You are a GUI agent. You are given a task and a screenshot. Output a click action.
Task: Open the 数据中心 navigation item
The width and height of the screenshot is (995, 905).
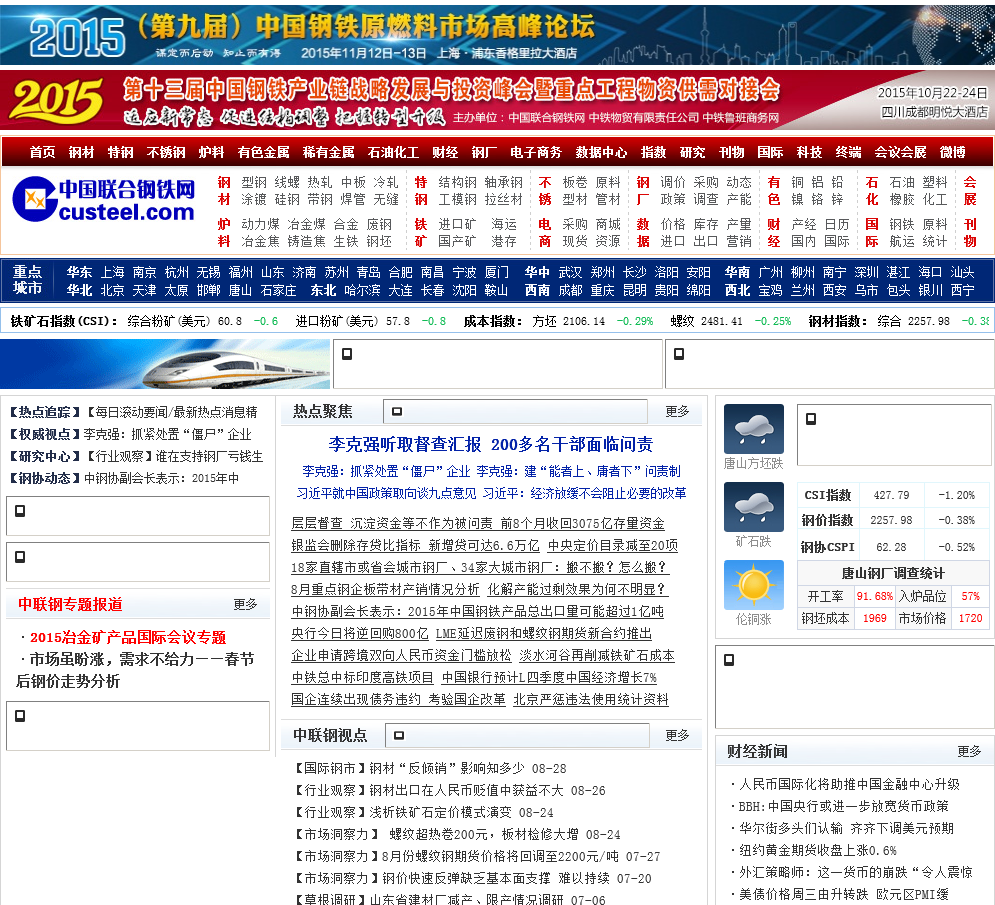pyautogui.click(x=601, y=152)
